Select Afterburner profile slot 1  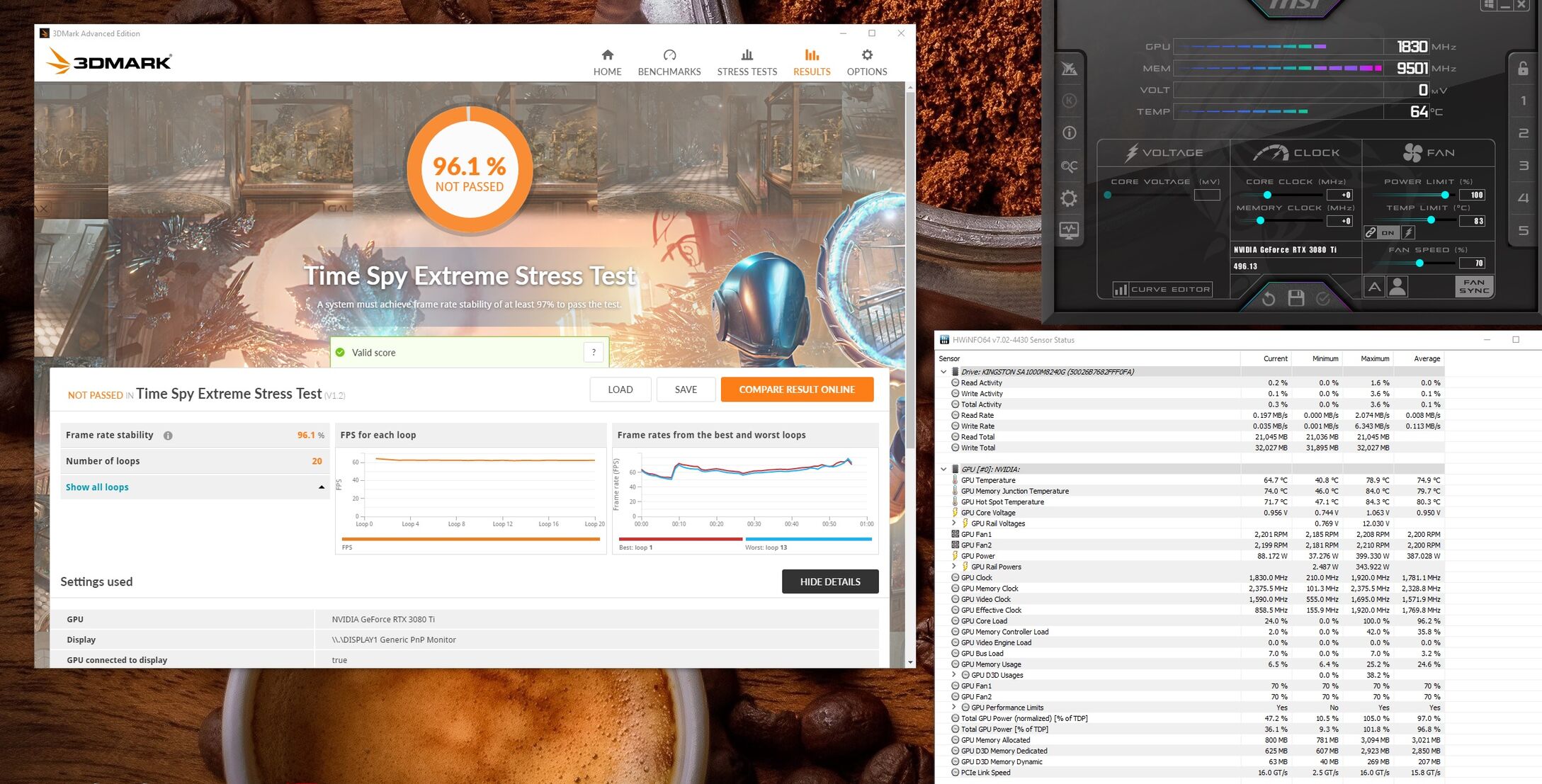pos(1523,101)
